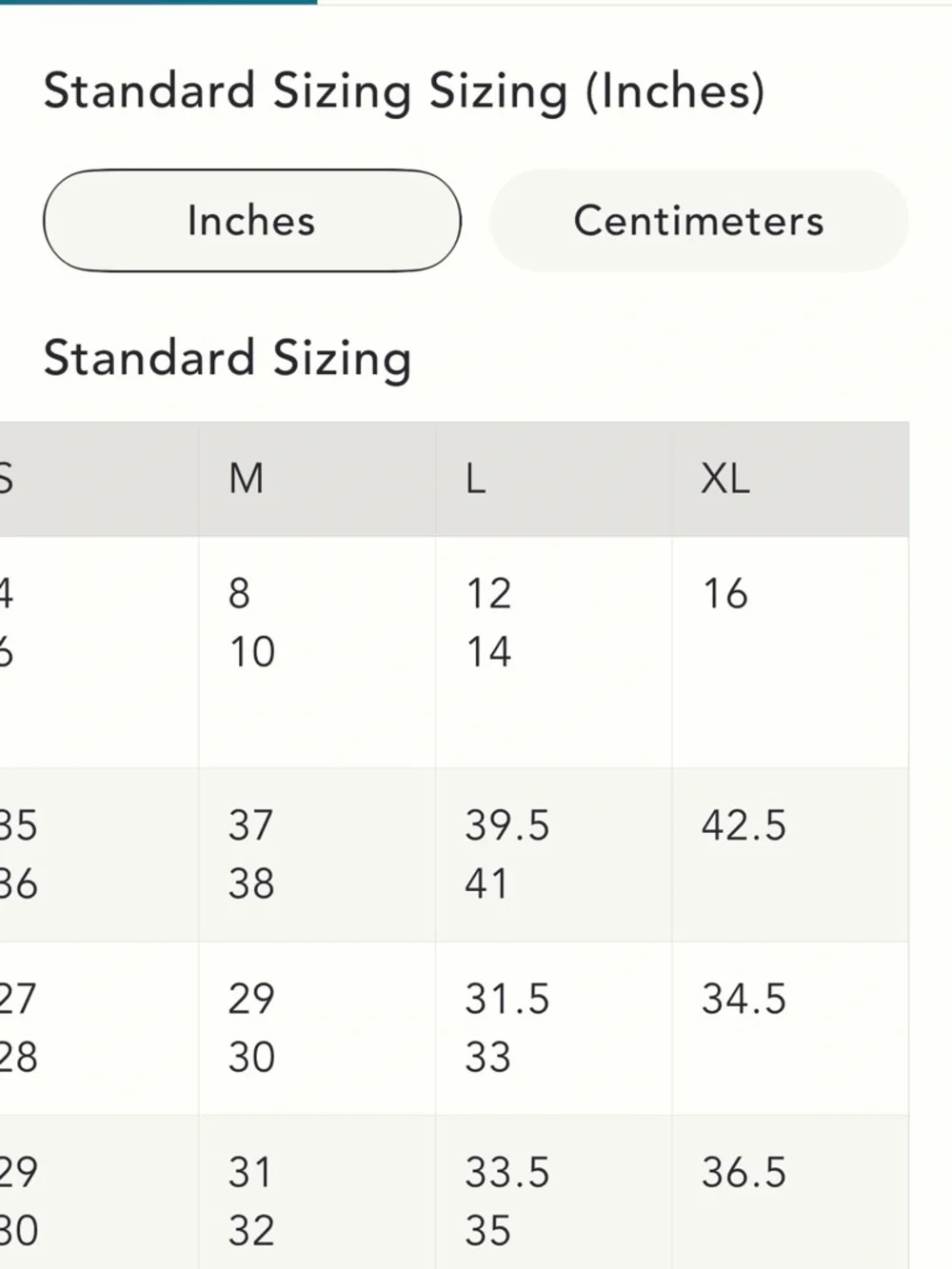The image size is (952, 1269).
Task: Select the XL size column header
Action: coord(791,479)
